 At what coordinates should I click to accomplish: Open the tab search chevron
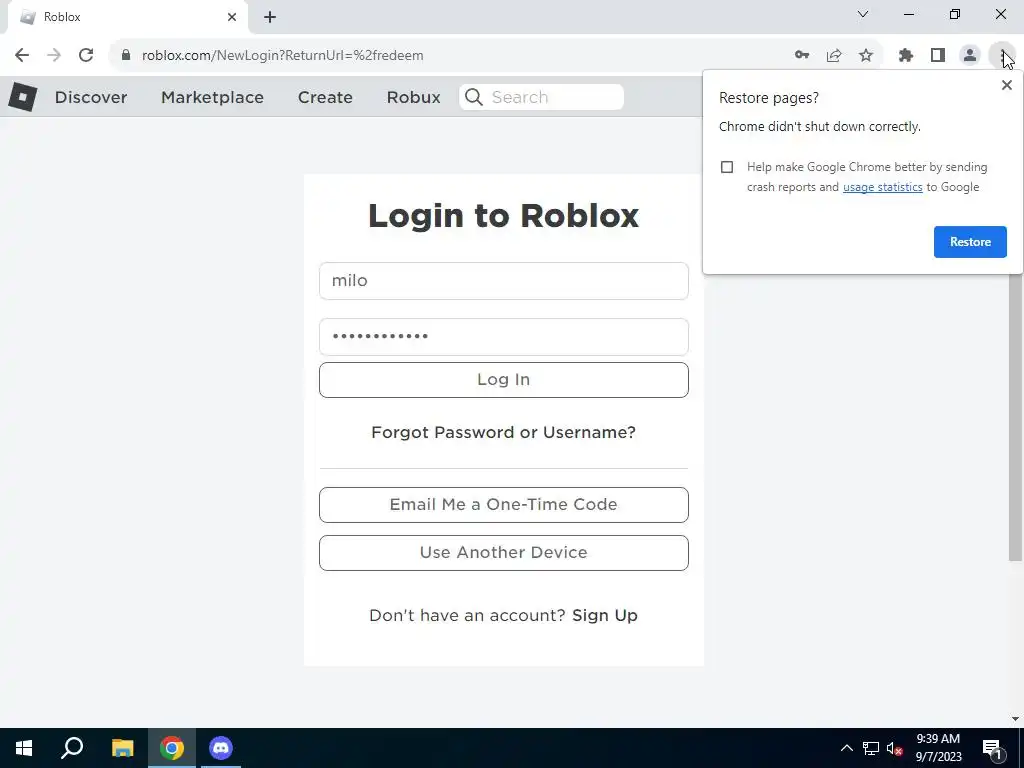[863, 14]
